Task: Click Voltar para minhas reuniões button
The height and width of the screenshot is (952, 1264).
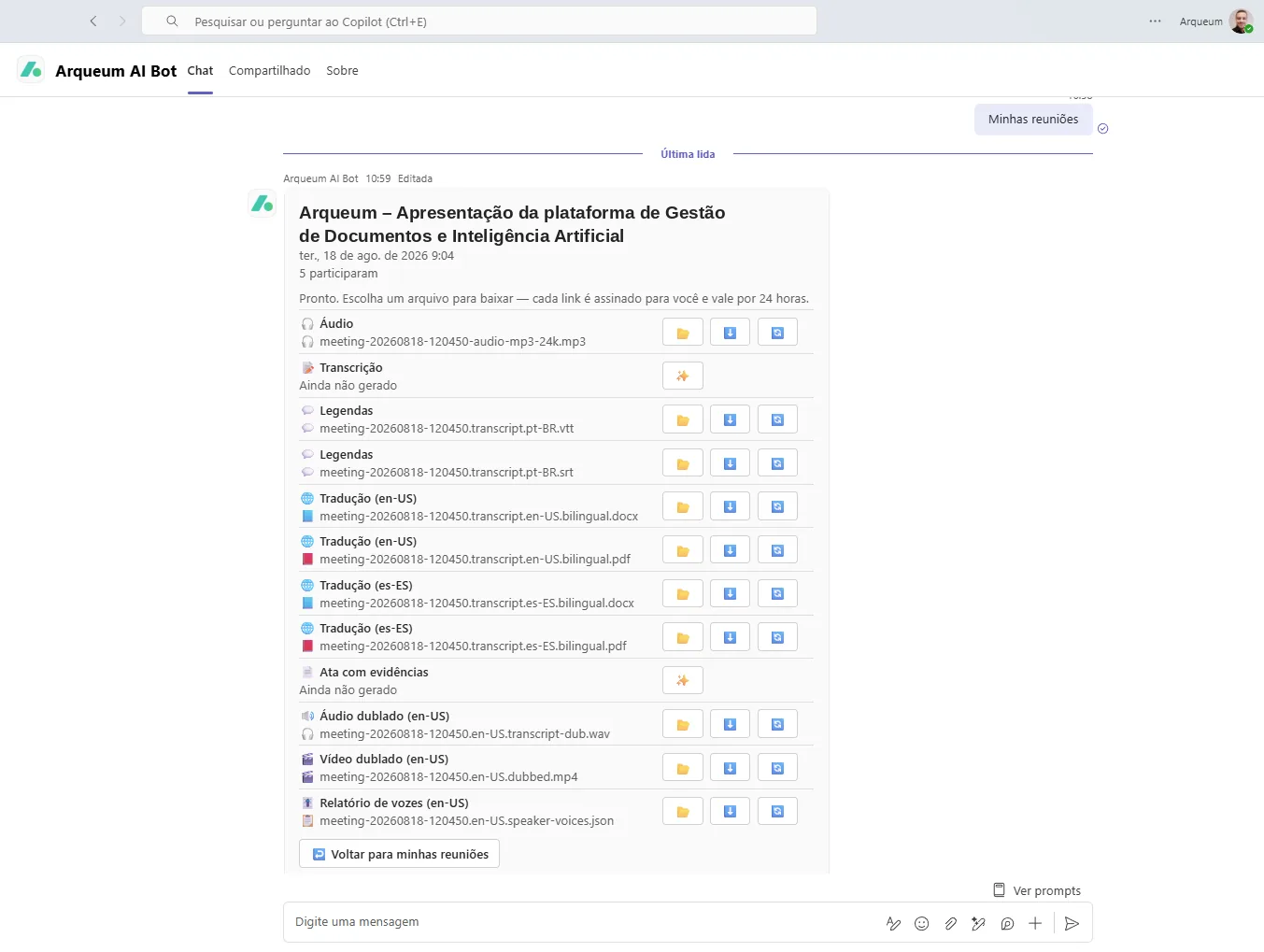Action: tap(399, 854)
